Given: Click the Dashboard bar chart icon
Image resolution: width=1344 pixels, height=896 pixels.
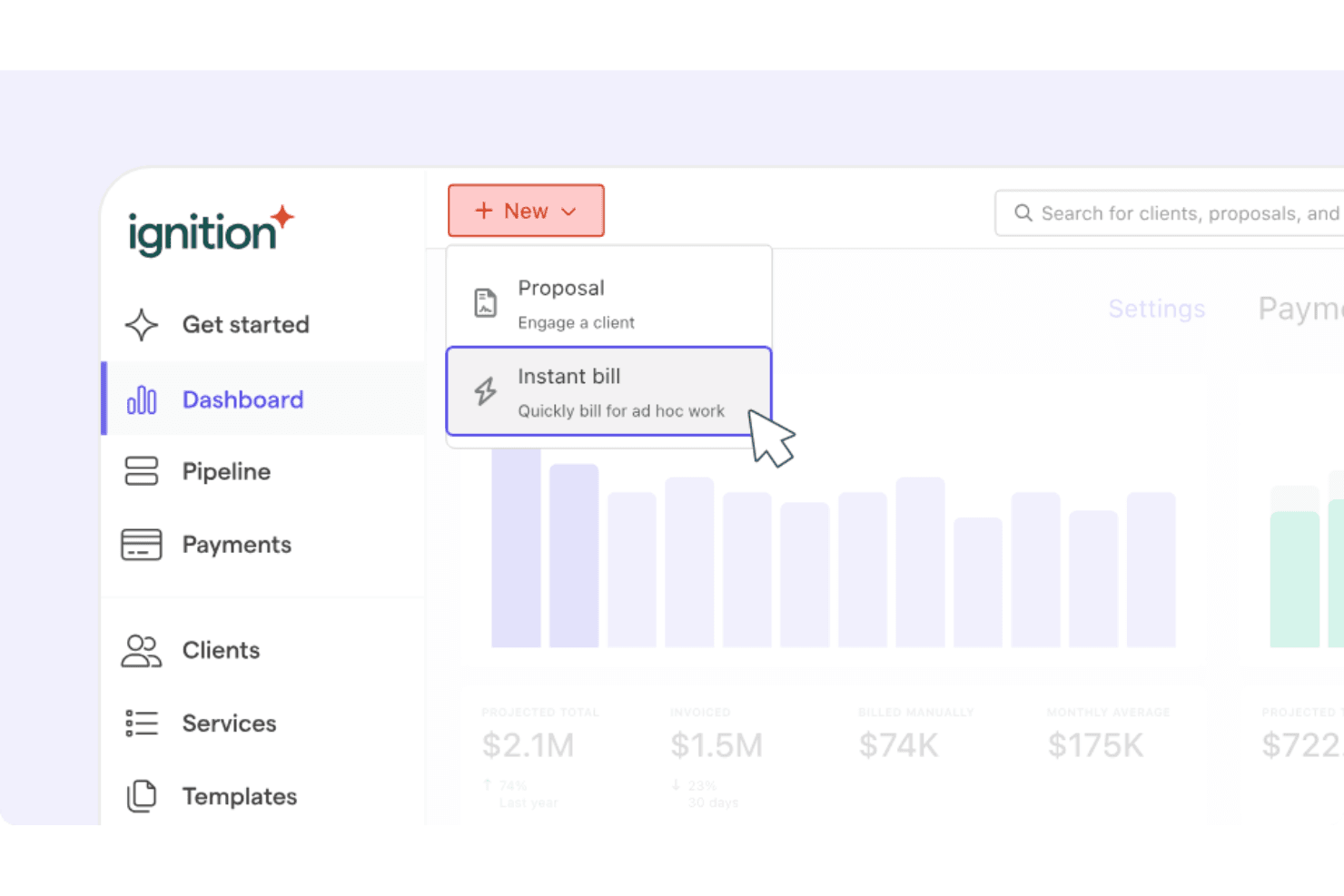Looking at the screenshot, I should click(x=142, y=399).
